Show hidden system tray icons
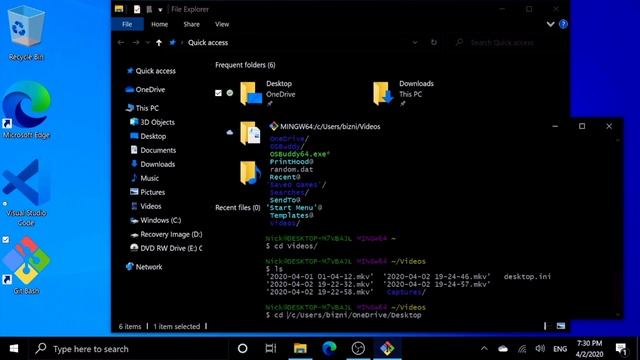Image resolution: width=640 pixels, height=360 pixels. coord(484,349)
